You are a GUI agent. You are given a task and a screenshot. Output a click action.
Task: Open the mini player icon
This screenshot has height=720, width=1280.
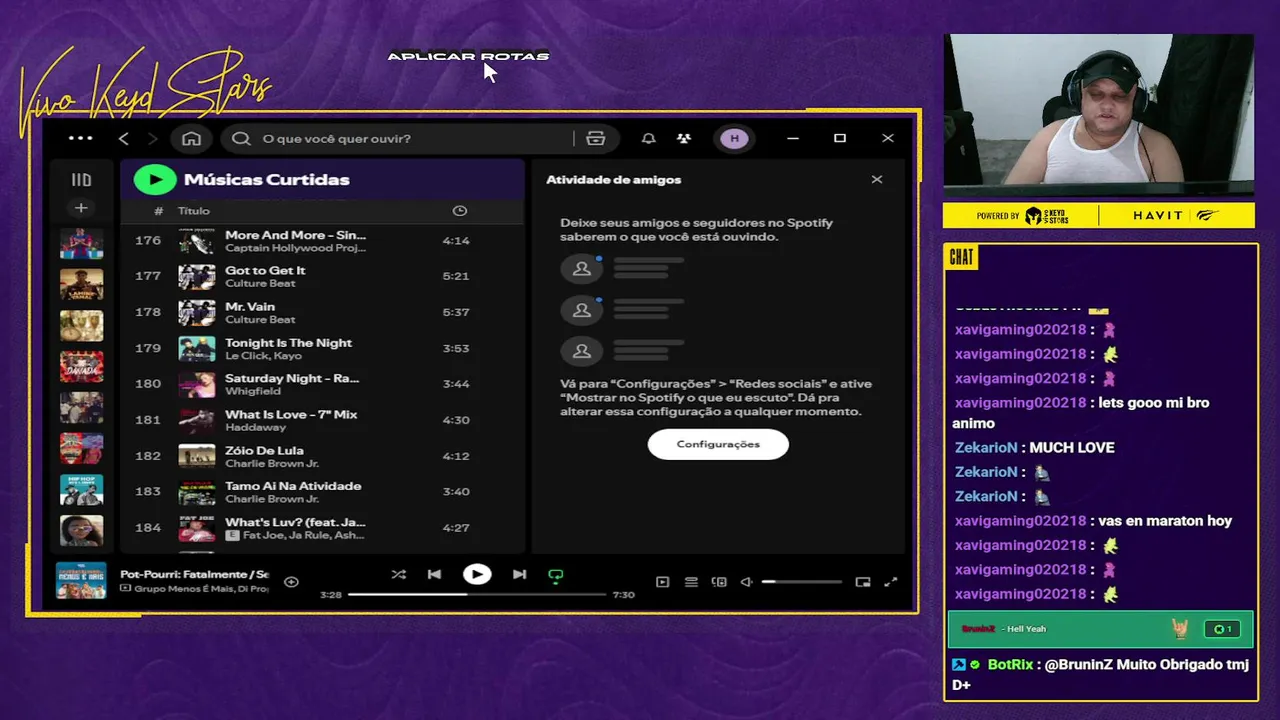click(863, 582)
